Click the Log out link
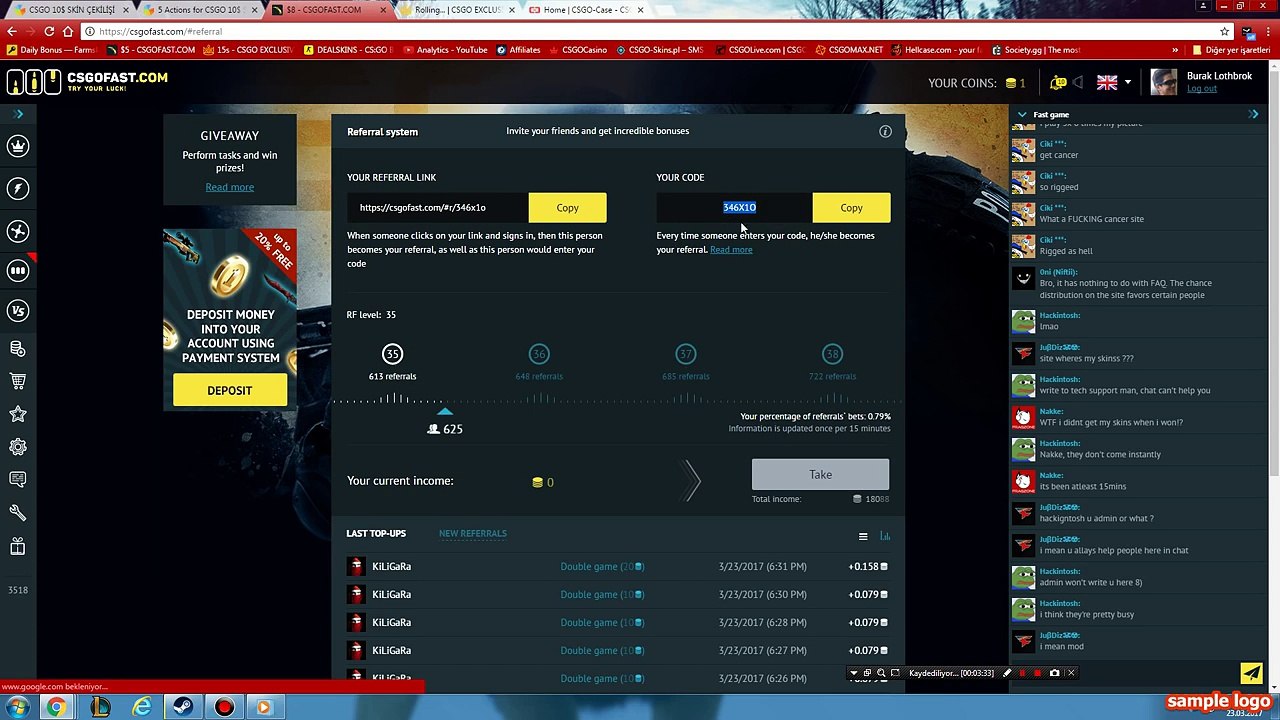Image resolution: width=1280 pixels, height=720 pixels. [x=1202, y=89]
